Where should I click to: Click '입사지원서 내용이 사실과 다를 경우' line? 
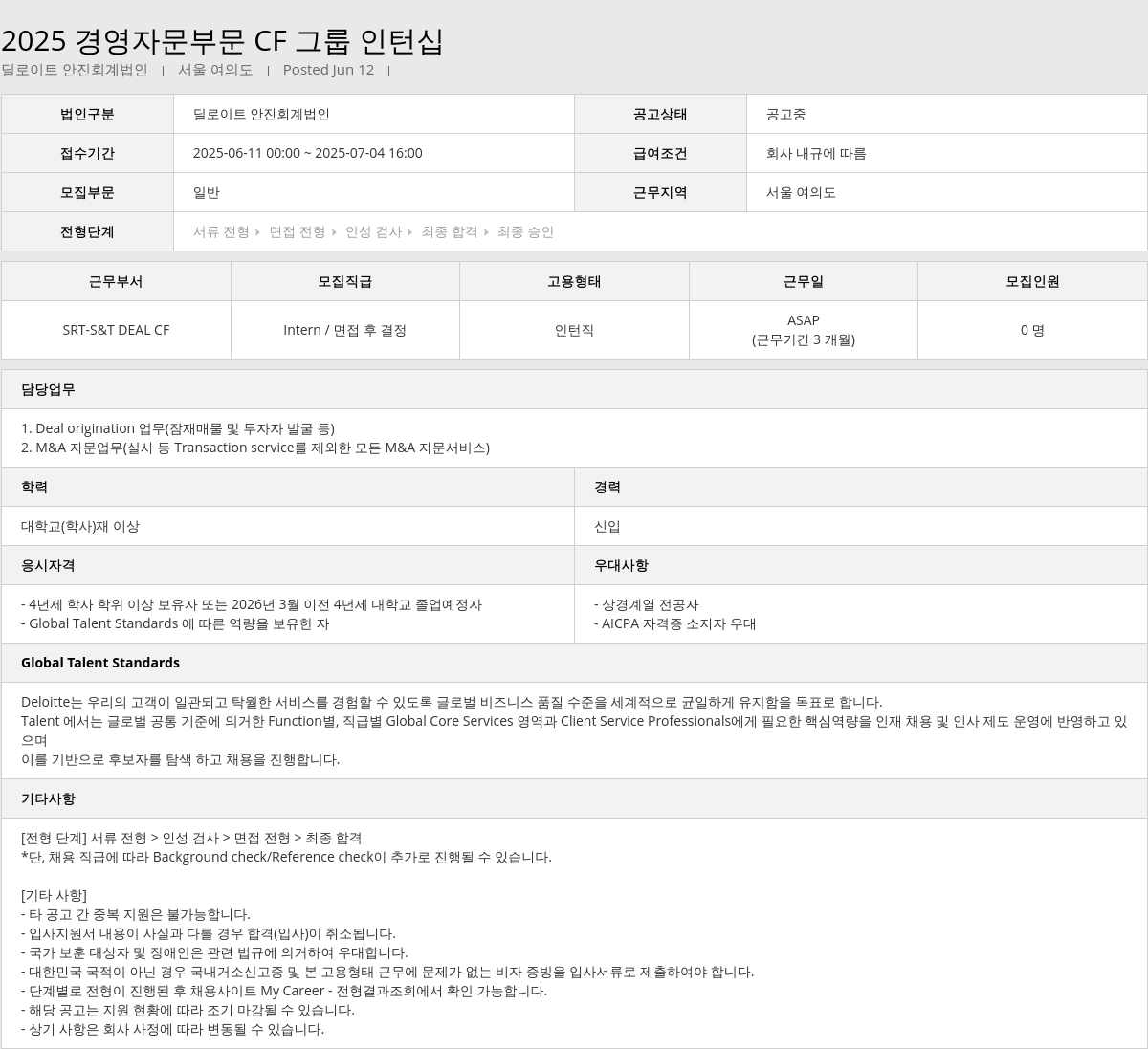[209, 933]
